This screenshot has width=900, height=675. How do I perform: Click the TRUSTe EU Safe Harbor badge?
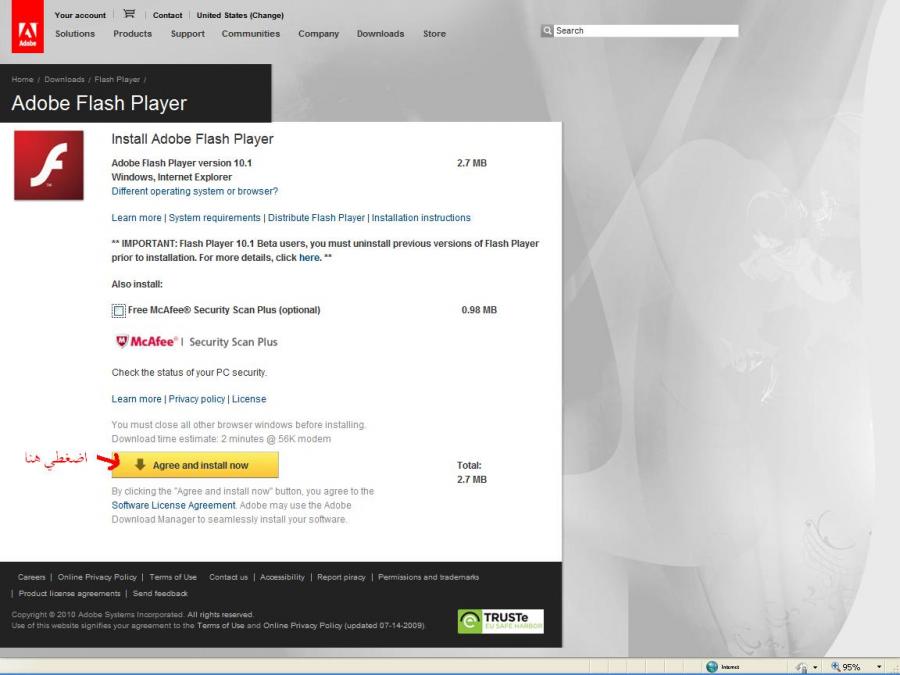(x=500, y=621)
